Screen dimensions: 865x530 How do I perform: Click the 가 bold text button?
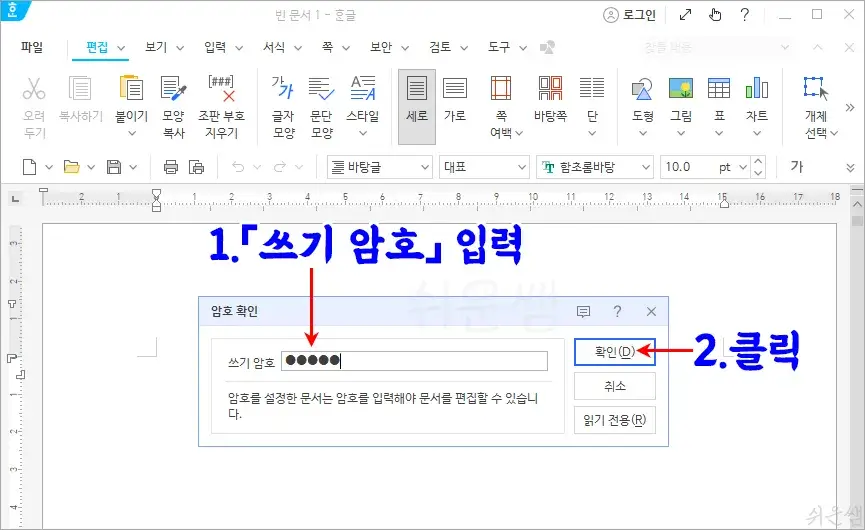(x=797, y=167)
